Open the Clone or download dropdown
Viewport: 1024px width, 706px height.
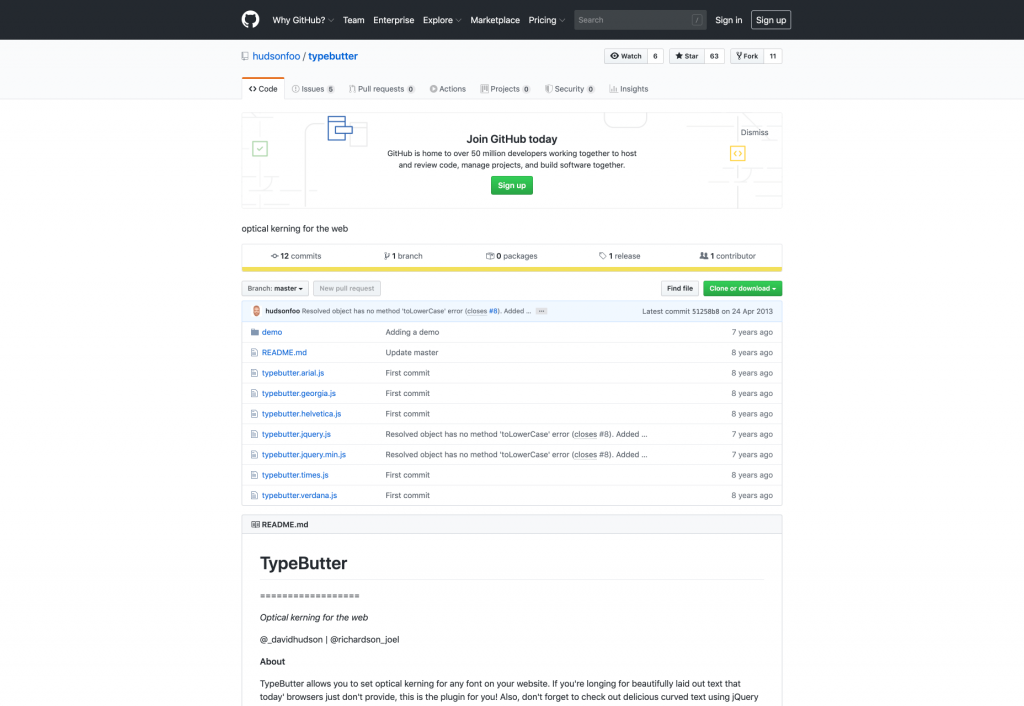point(743,289)
